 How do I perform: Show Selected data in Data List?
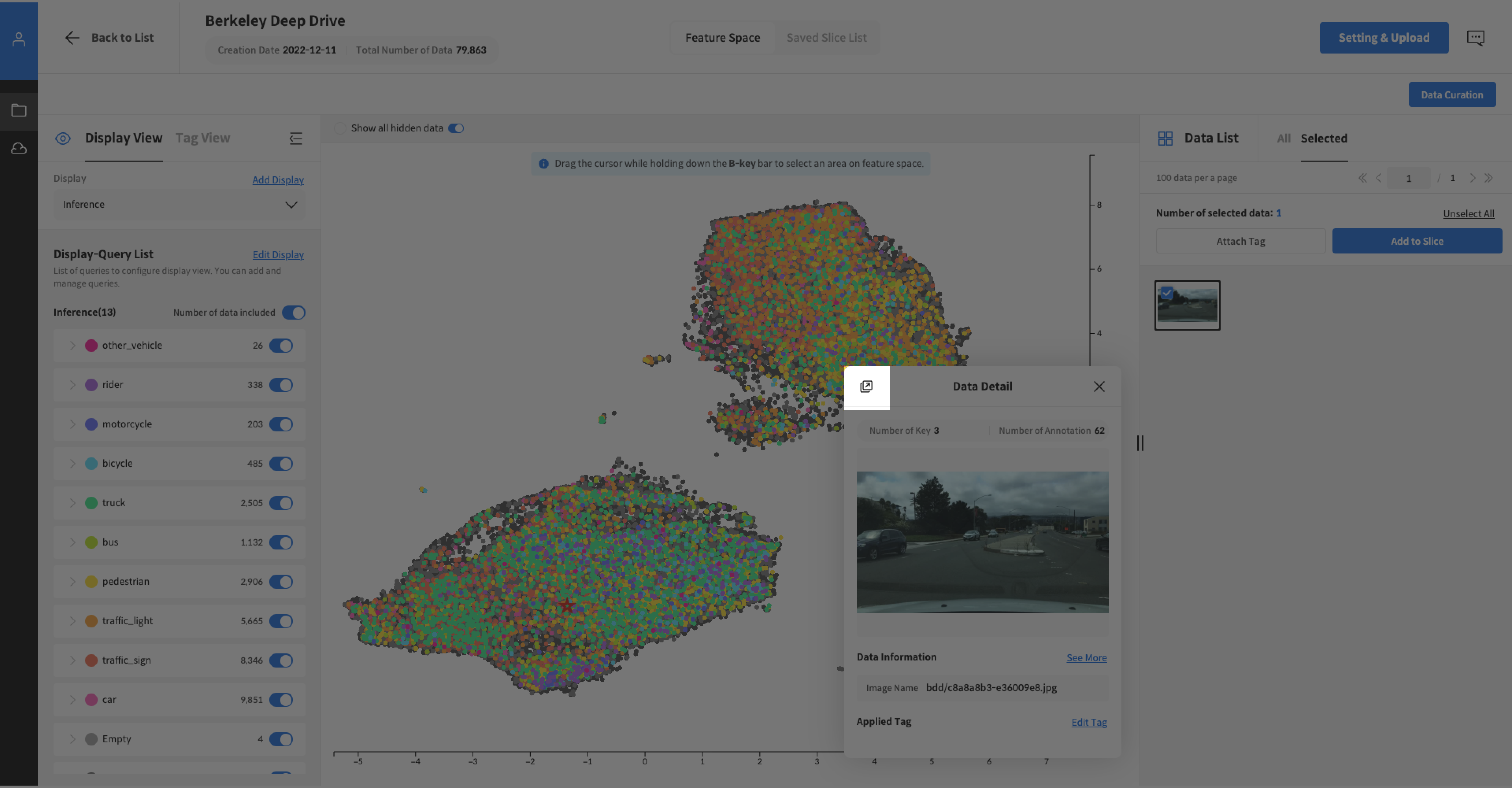1323,139
